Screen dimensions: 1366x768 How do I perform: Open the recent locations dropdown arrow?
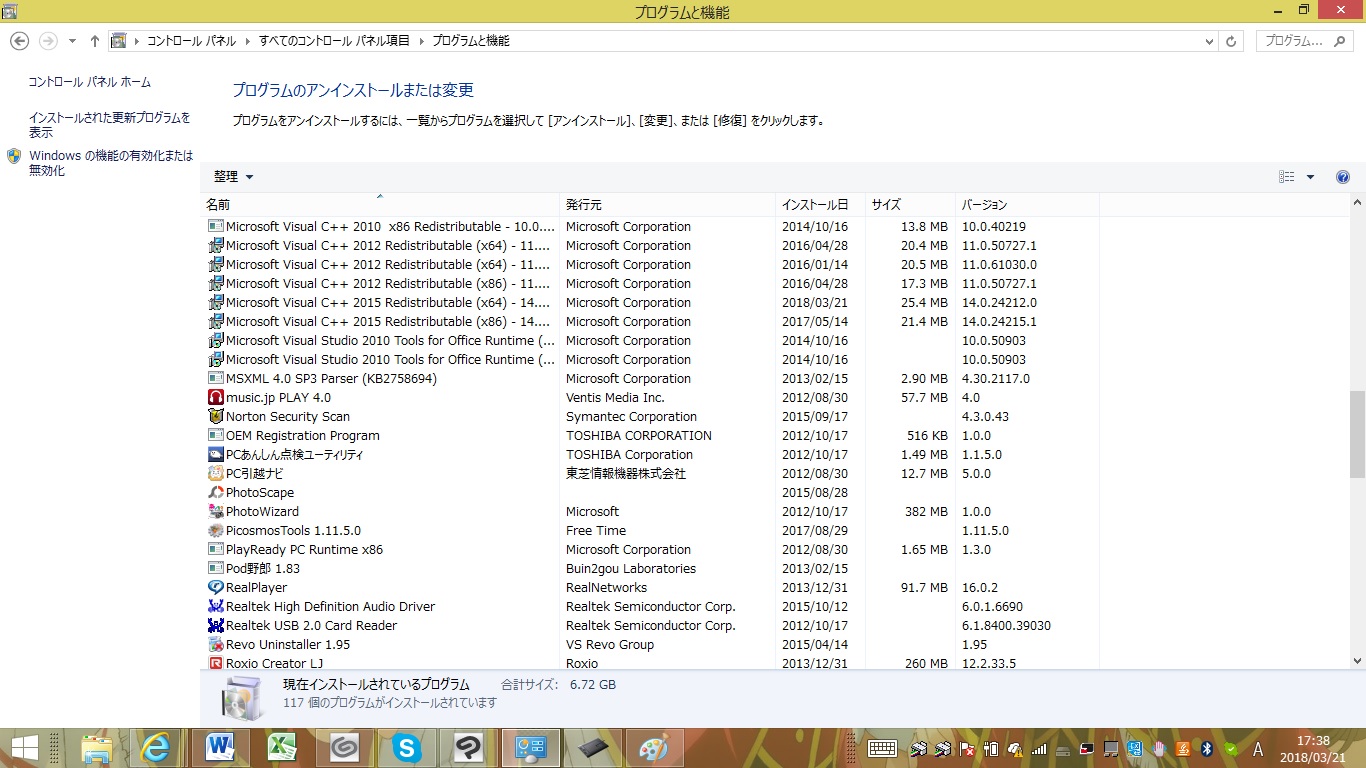click(x=72, y=41)
